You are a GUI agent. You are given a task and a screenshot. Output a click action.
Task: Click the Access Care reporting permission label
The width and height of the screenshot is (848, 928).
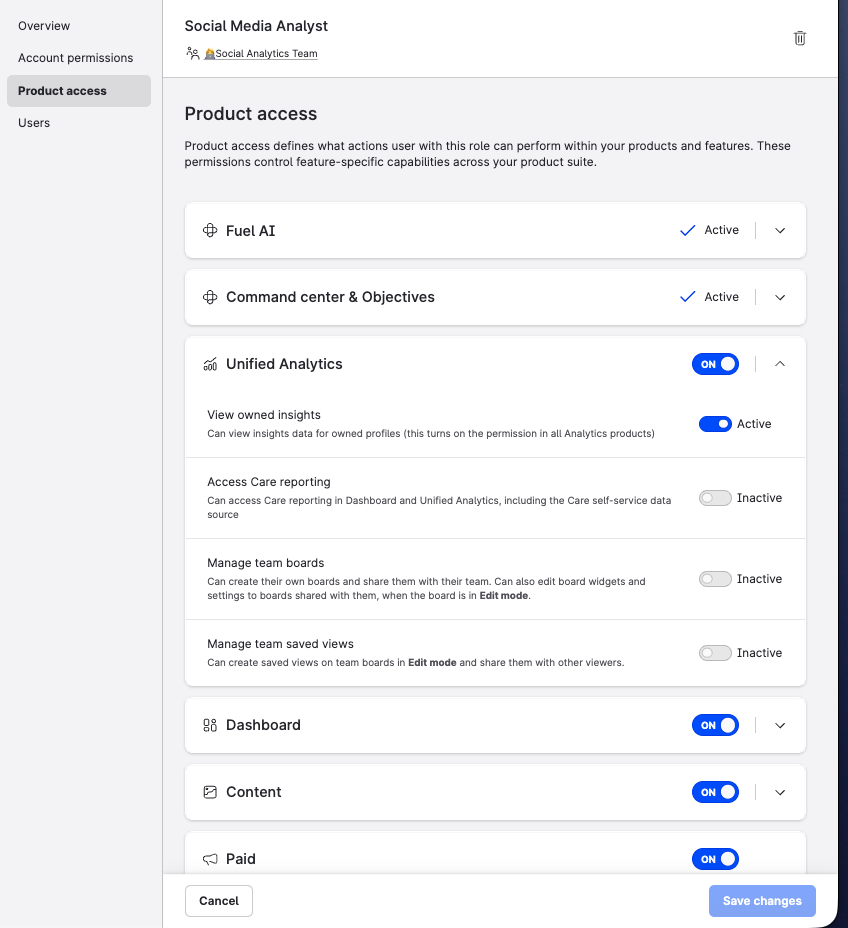coord(269,482)
